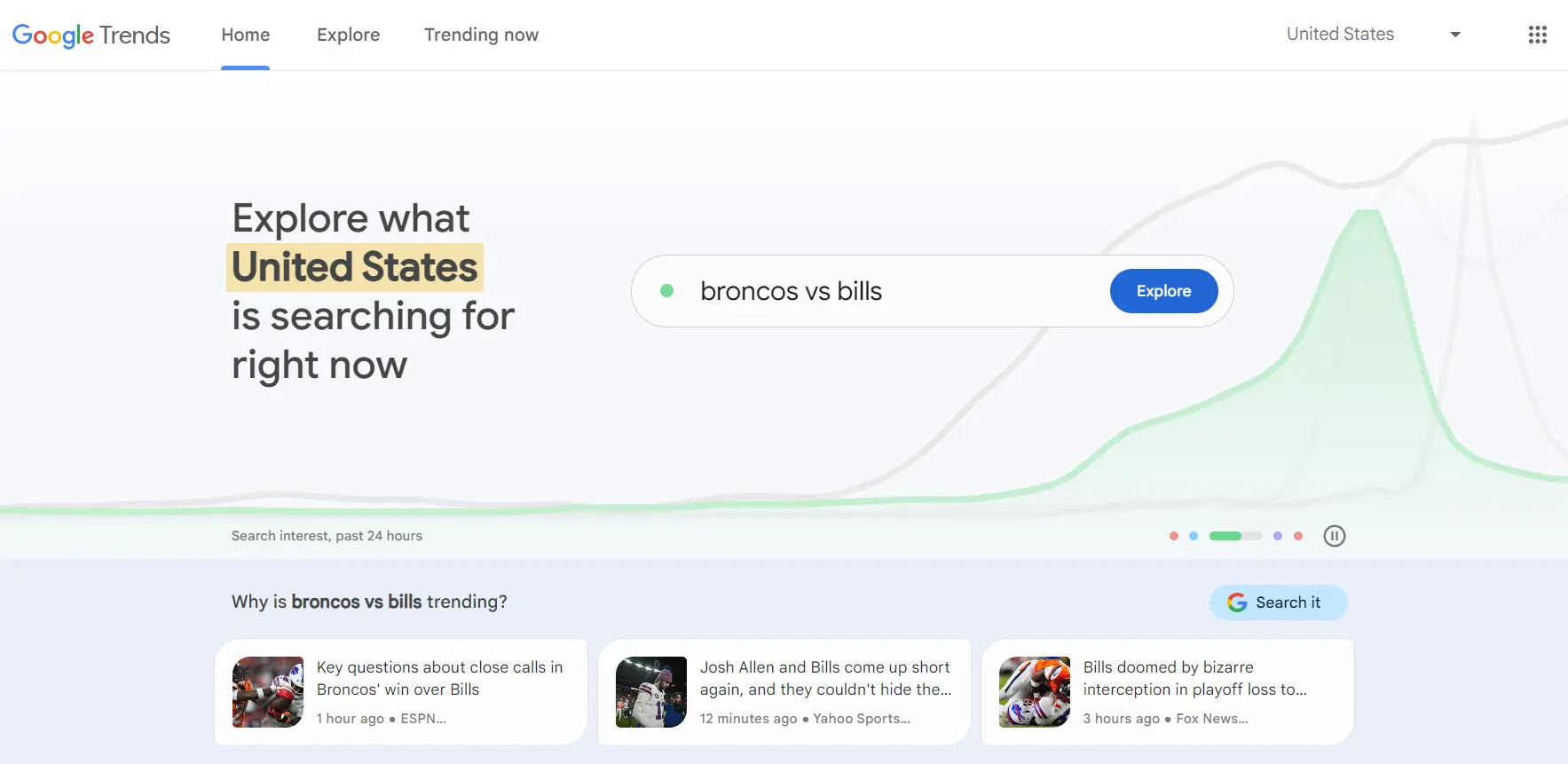Click the Search it button

(x=1278, y=603)
